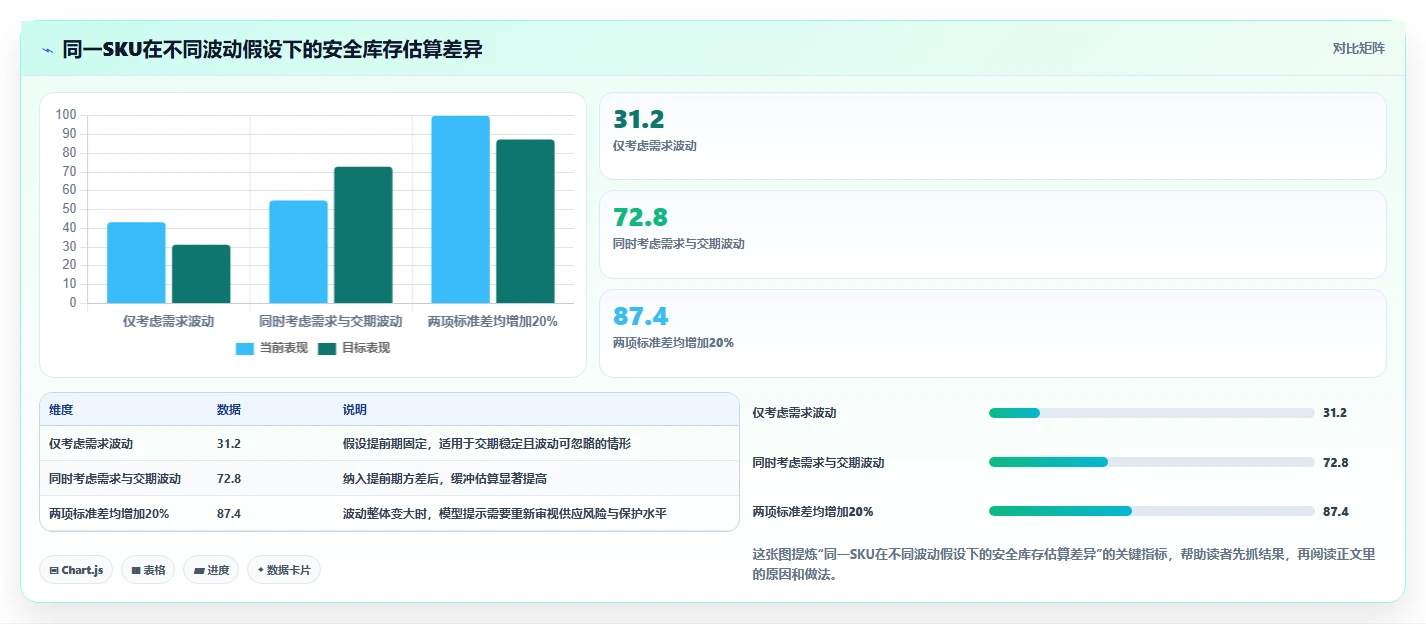Click table cell 两项标准差均增加20%
The width and height of the screenshot is (1426, 624).
(109, 514)
